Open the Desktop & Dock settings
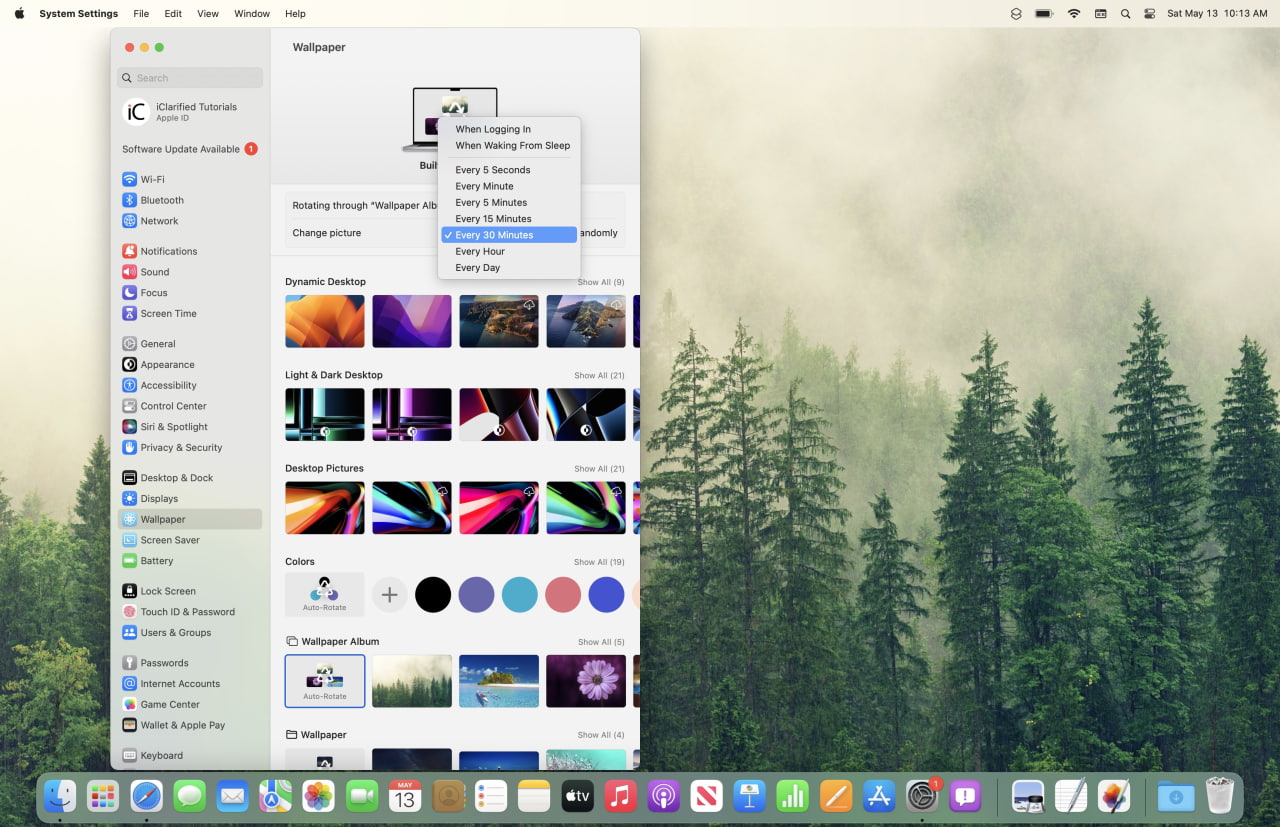Viewport: 1280px width, 827px height. coord(131,477)
